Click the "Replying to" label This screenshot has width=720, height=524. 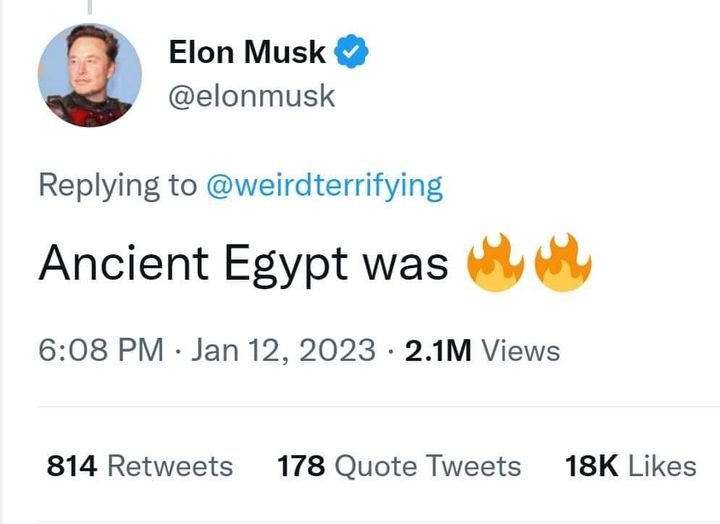[118, 185]
